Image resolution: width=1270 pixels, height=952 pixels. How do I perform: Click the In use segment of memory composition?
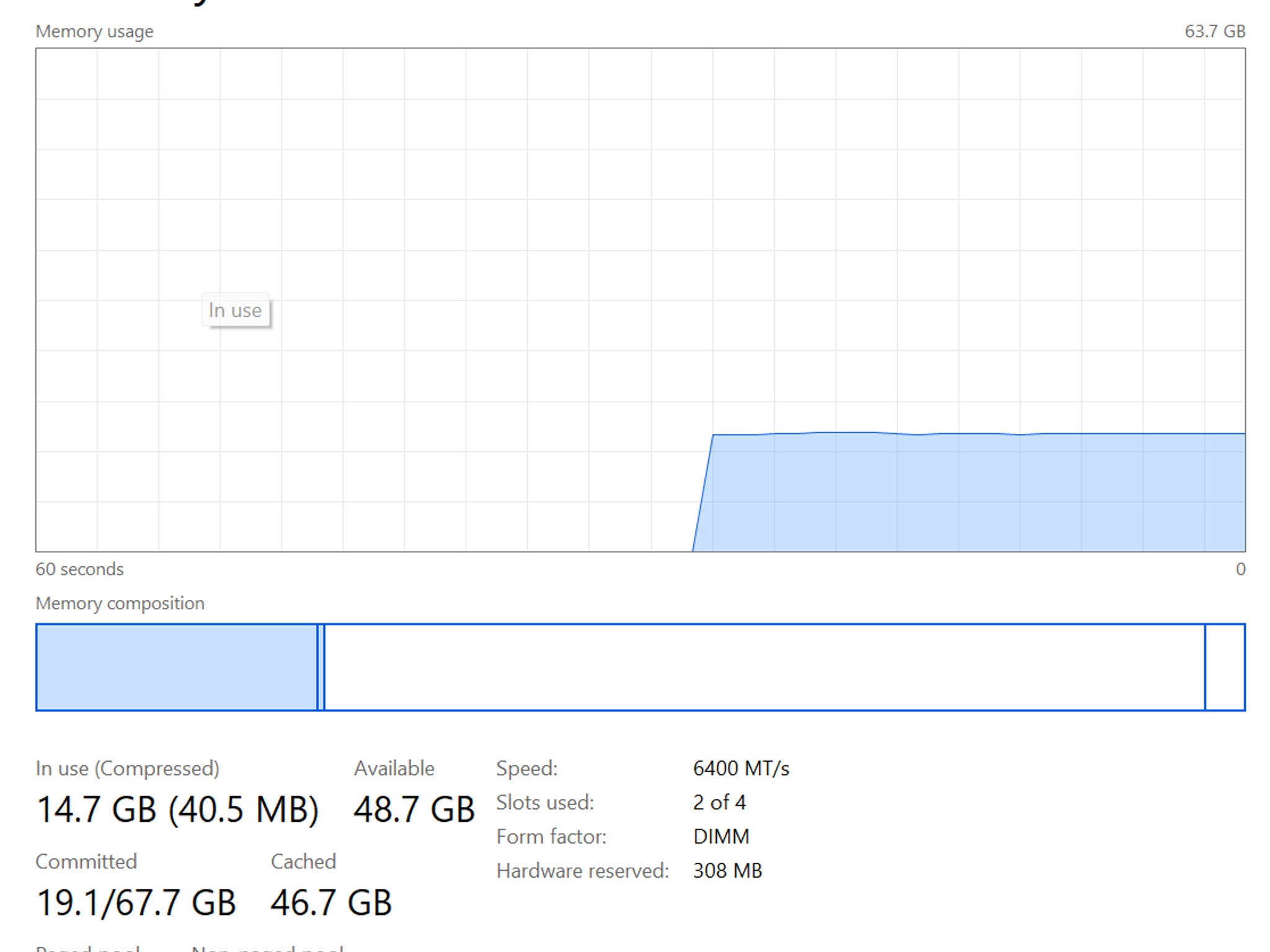point(177,667)
